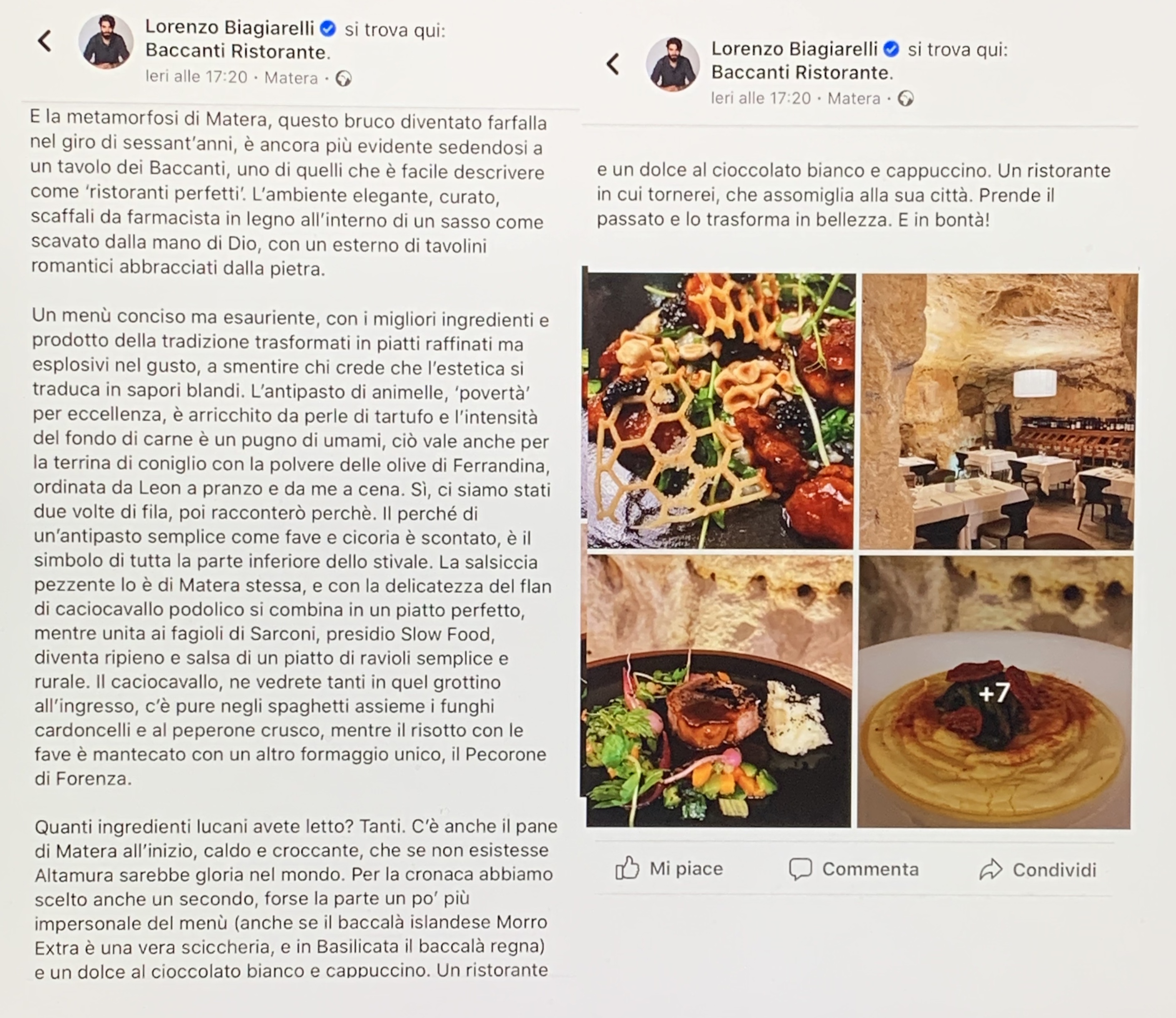Share the post via Condividi
The height and width of the screenshot is (1018, 1176).
click(1038, 870)
